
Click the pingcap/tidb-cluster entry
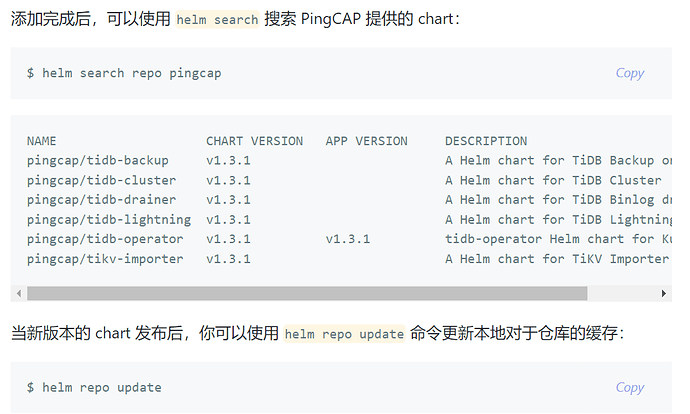coord(101,180)
